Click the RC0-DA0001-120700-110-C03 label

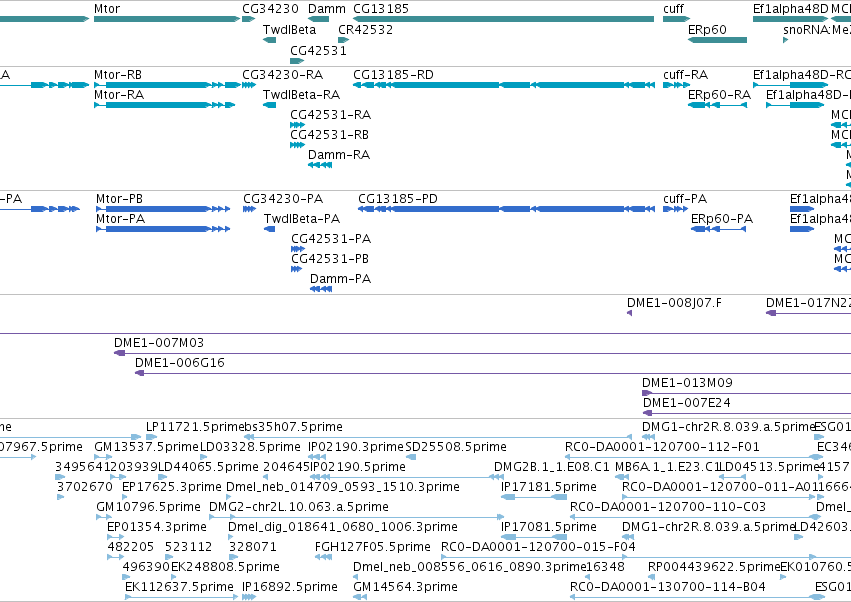point(668,507)
